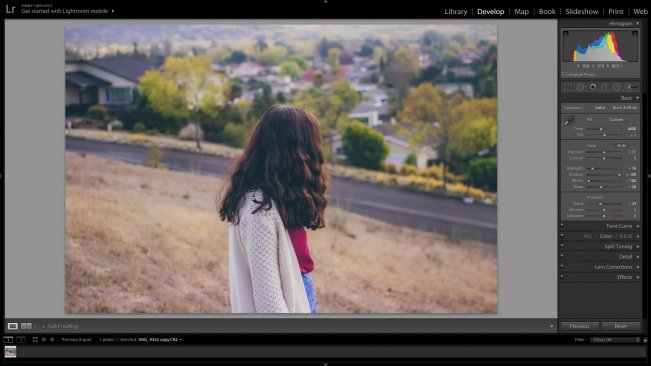This screenshot has height=366, width=651.
Task: Open Grid view from the filmstrip bar
Action: tap(35, 339)
